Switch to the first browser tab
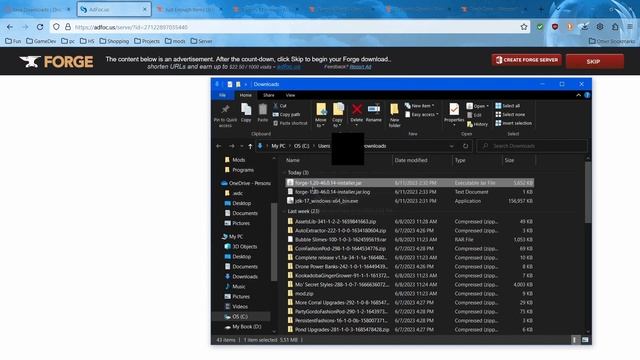Screen dimensions: 640x360 point(37,9)
